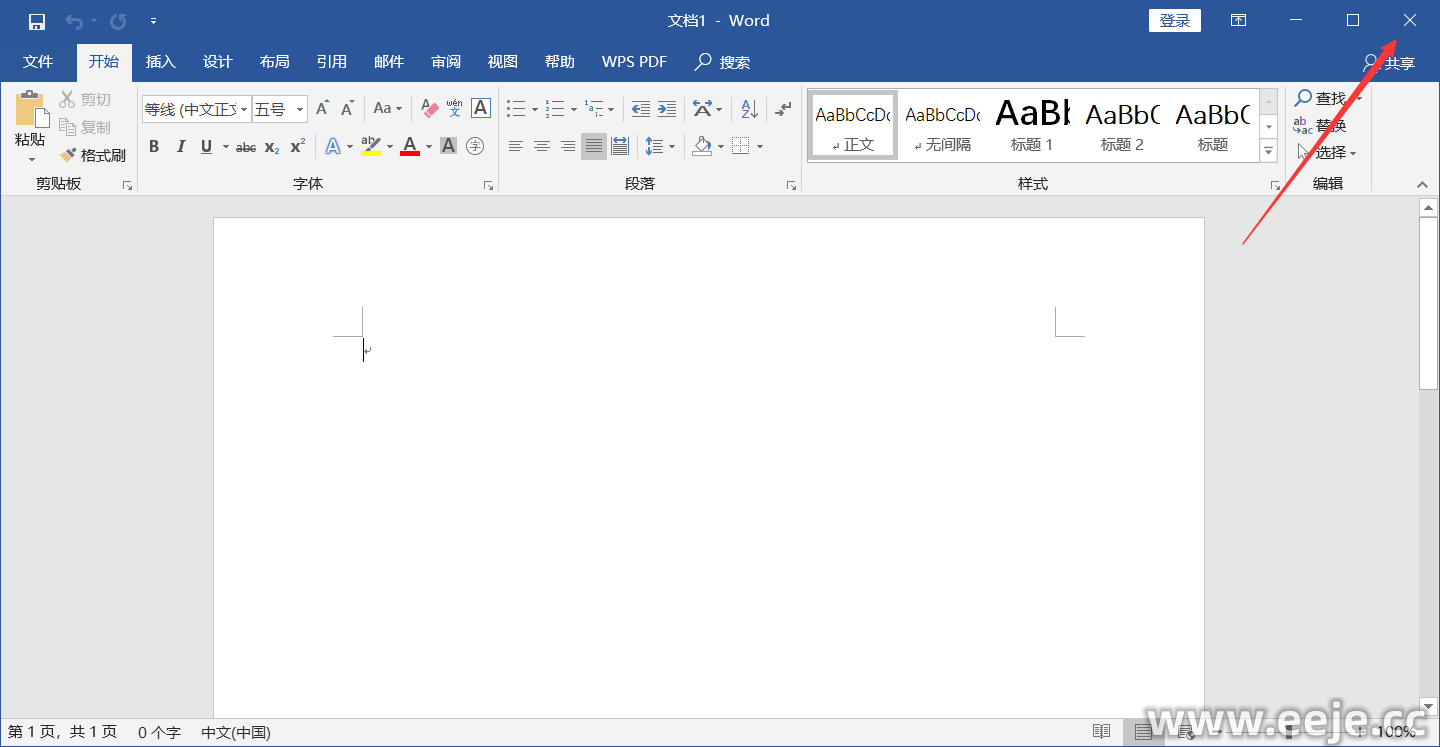This screenshot has width=1440, height=747.
Task: Select the 标题 1 style thumbnail
Action: click(x=1032, y=124)
